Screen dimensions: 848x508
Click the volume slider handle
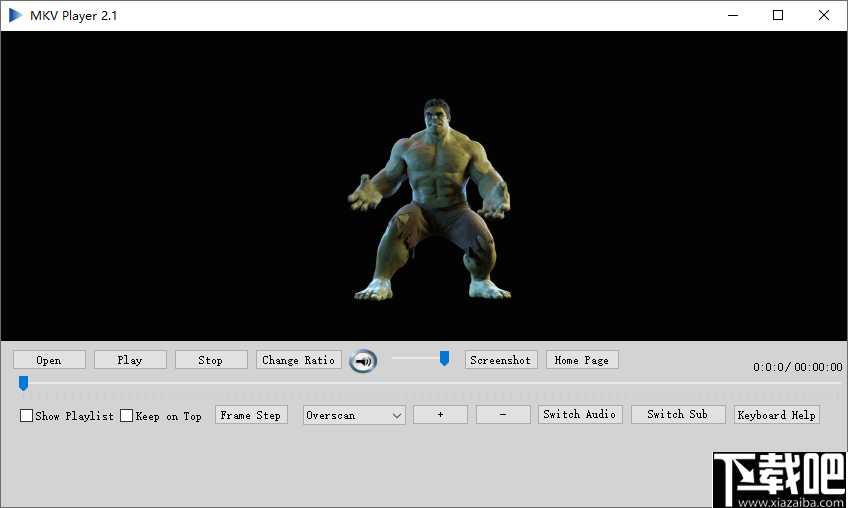[x=444, y=358]
